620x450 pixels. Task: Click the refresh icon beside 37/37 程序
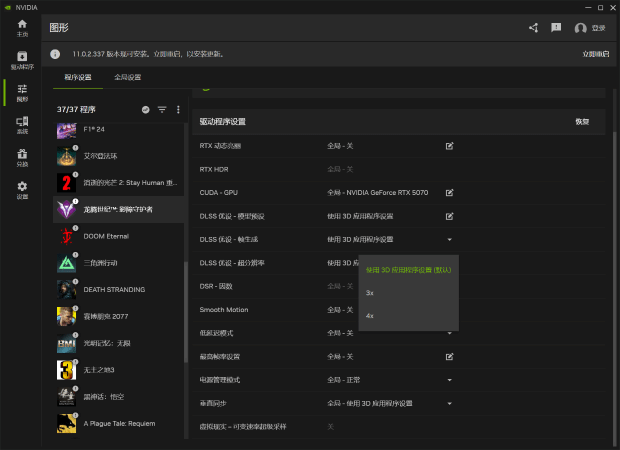[x=146, y=110]
